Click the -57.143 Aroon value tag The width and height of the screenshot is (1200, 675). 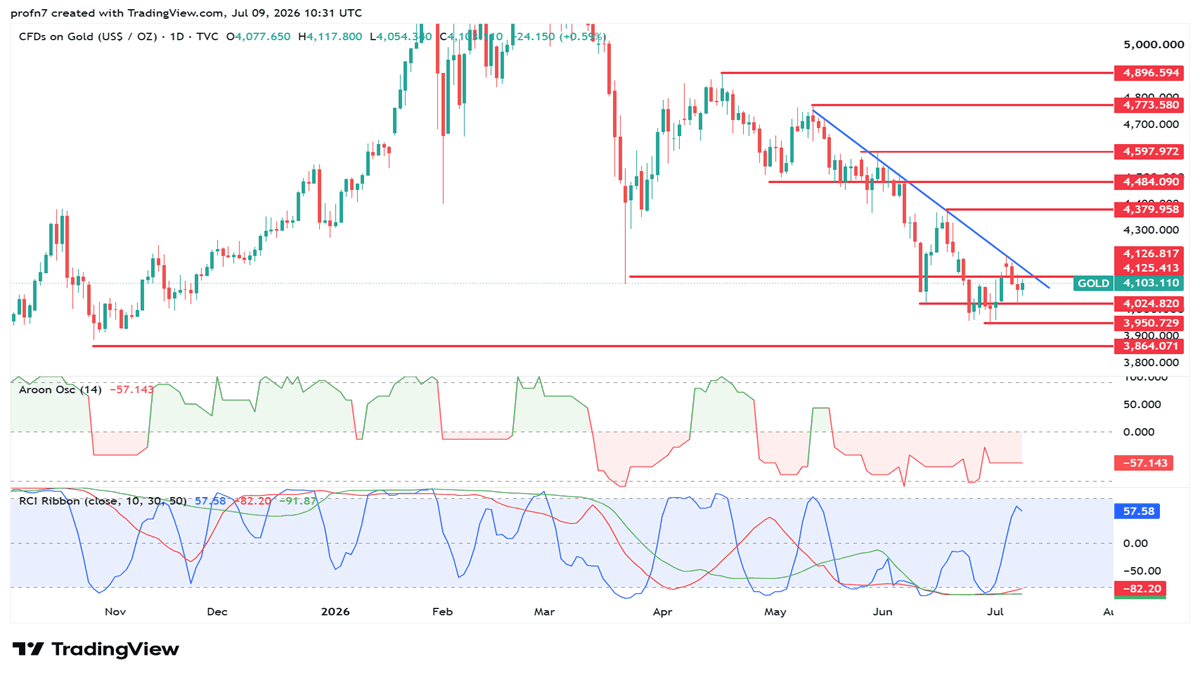1139,463
